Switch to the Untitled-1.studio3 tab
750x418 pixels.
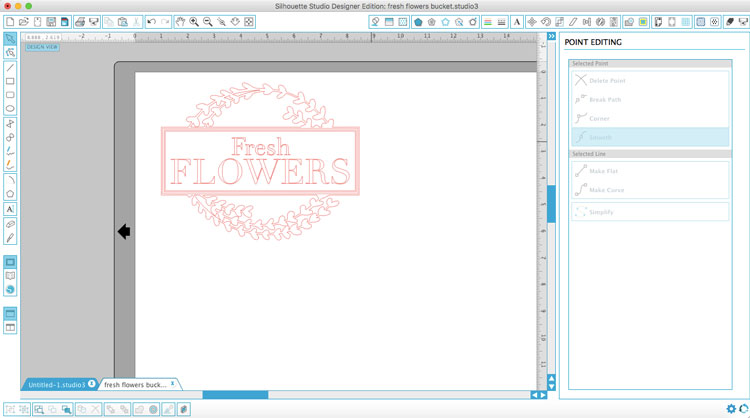tap(56, 385)
